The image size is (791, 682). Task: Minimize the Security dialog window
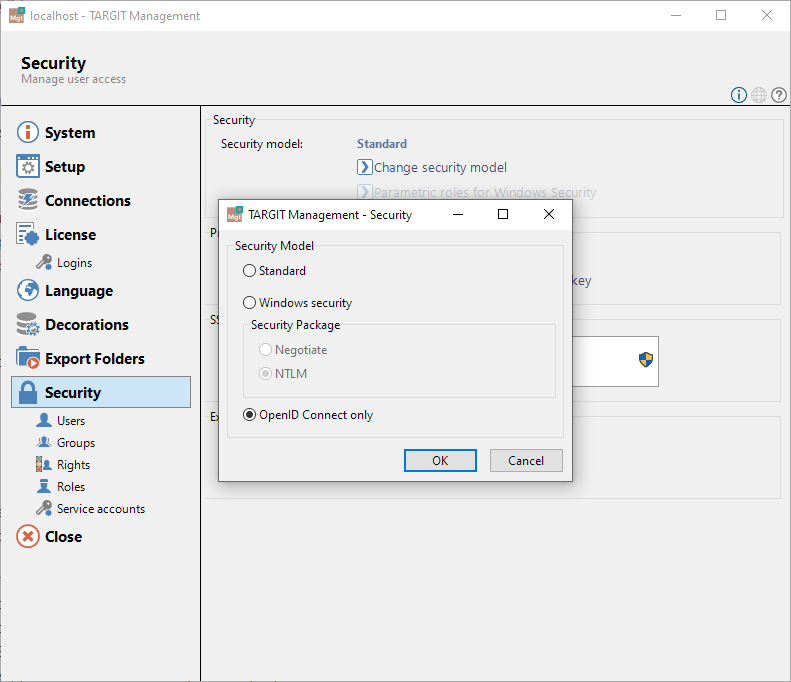[x=458, y=214]
